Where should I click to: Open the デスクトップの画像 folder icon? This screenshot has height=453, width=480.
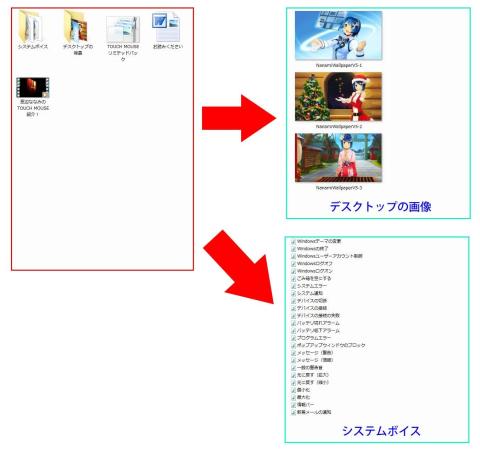[x=77, y=26]
